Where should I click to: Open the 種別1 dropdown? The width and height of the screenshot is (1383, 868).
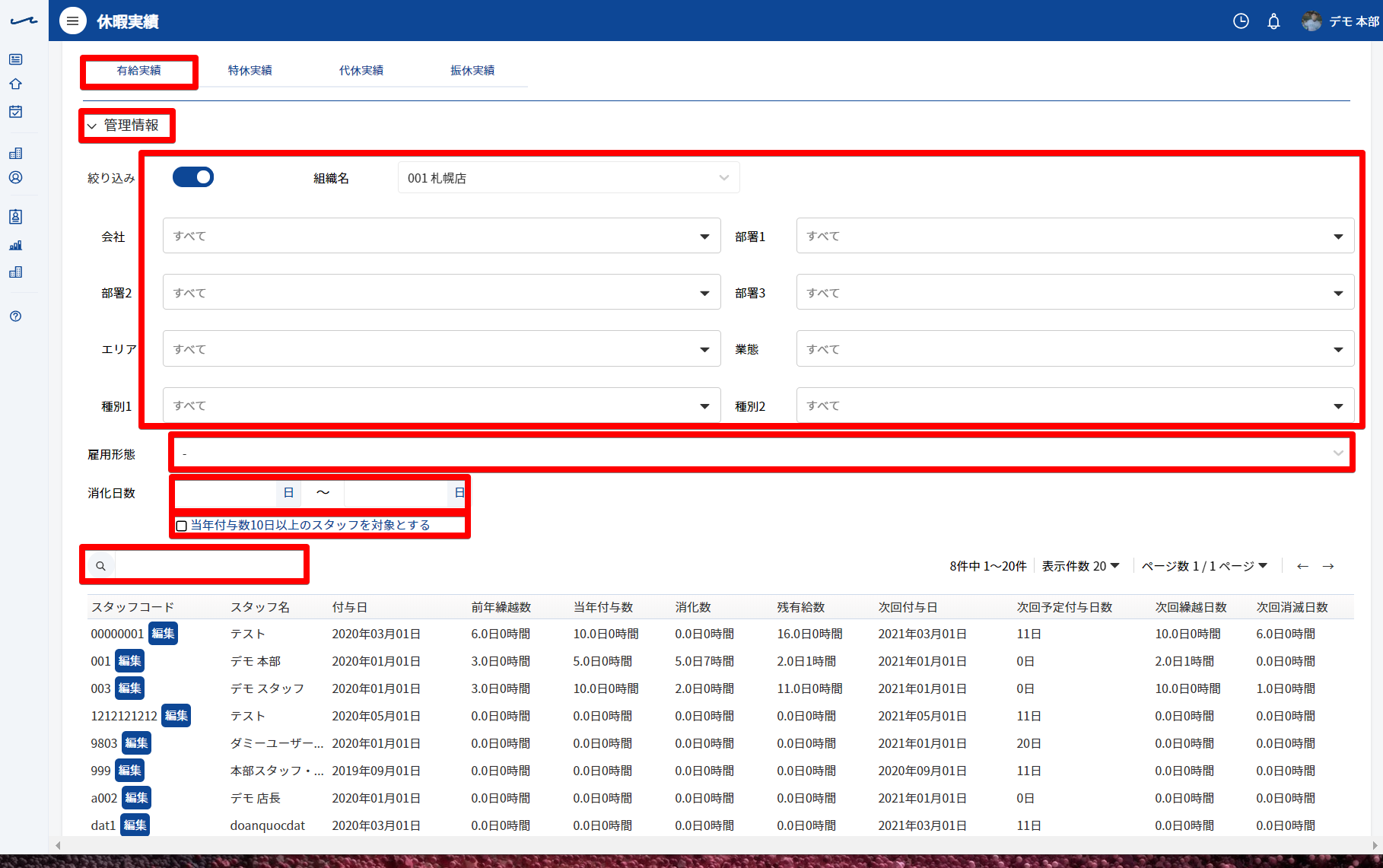coord(441,405)
